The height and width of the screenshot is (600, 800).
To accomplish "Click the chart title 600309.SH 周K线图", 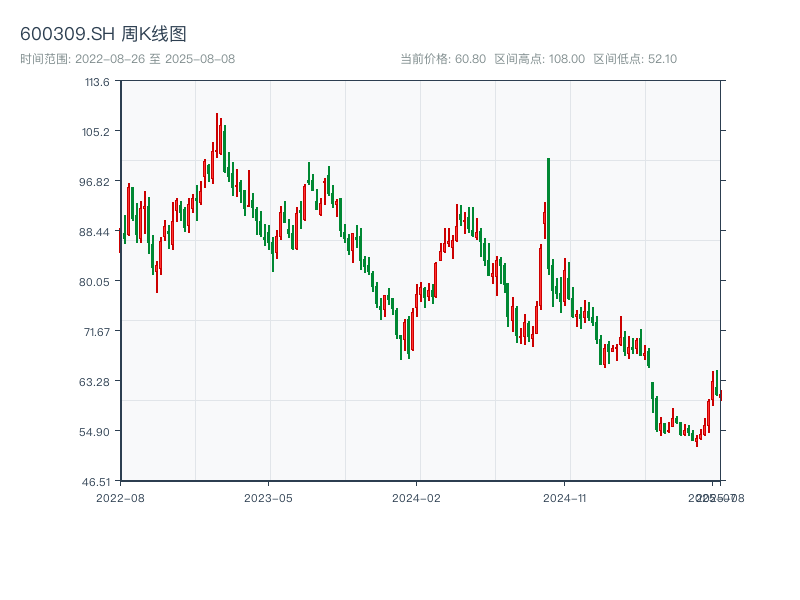I will click(103, 34).
